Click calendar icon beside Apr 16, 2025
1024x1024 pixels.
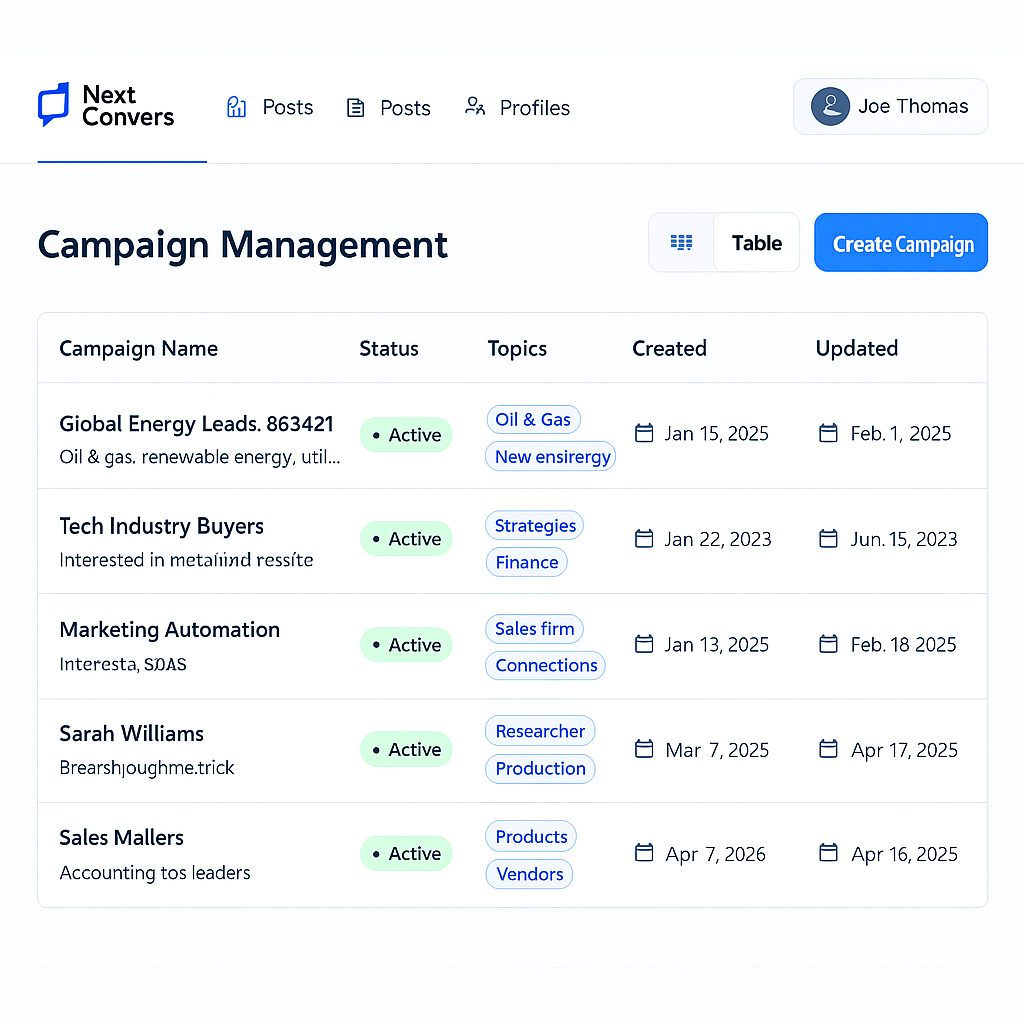[x=828, y=853]
